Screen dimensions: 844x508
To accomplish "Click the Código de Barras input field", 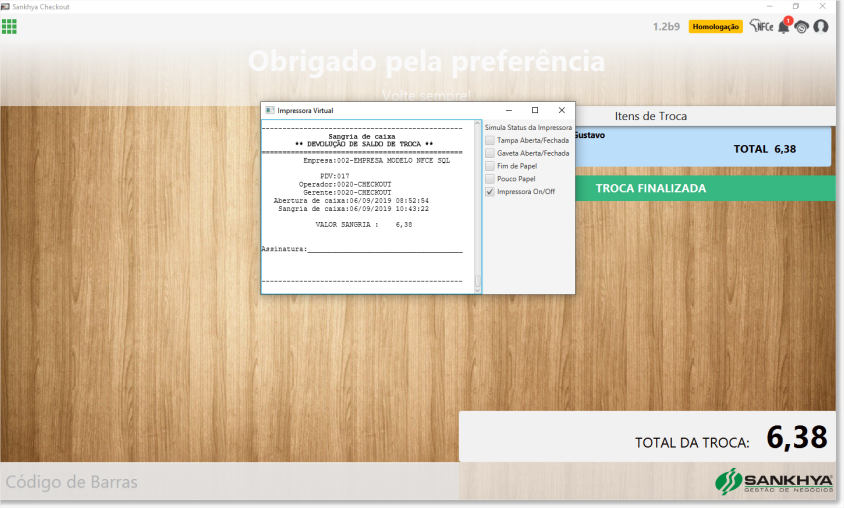I will [229, 482].
